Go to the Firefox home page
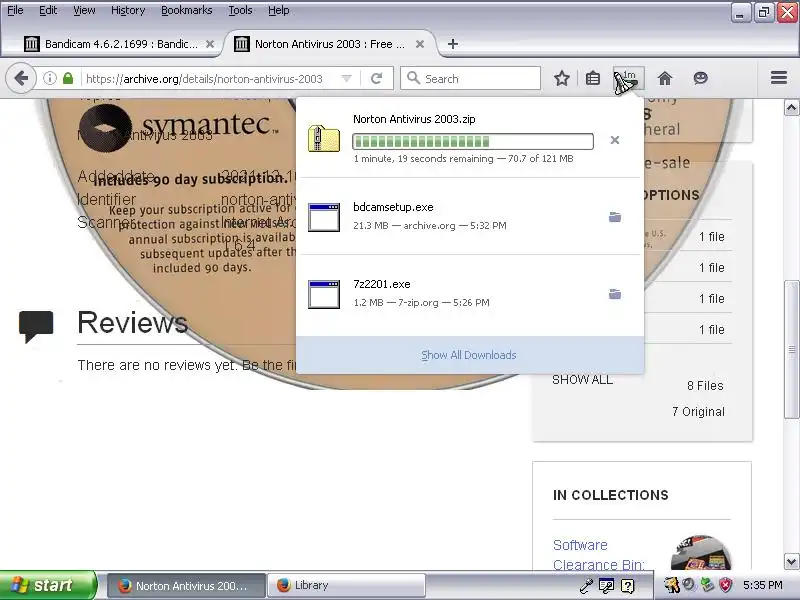This screenshot has height=600, width=800. (x=664, y=78)
